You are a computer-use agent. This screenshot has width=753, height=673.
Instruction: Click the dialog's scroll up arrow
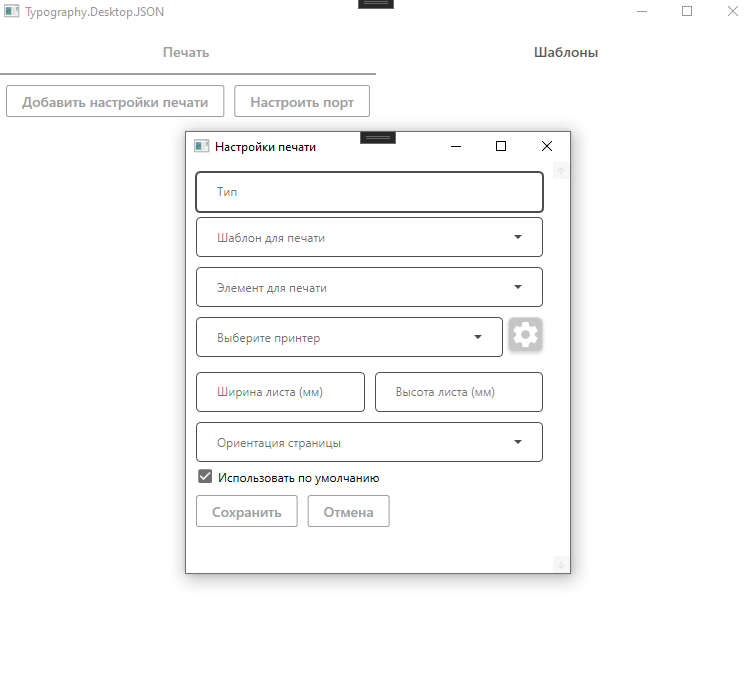point(561,171)
